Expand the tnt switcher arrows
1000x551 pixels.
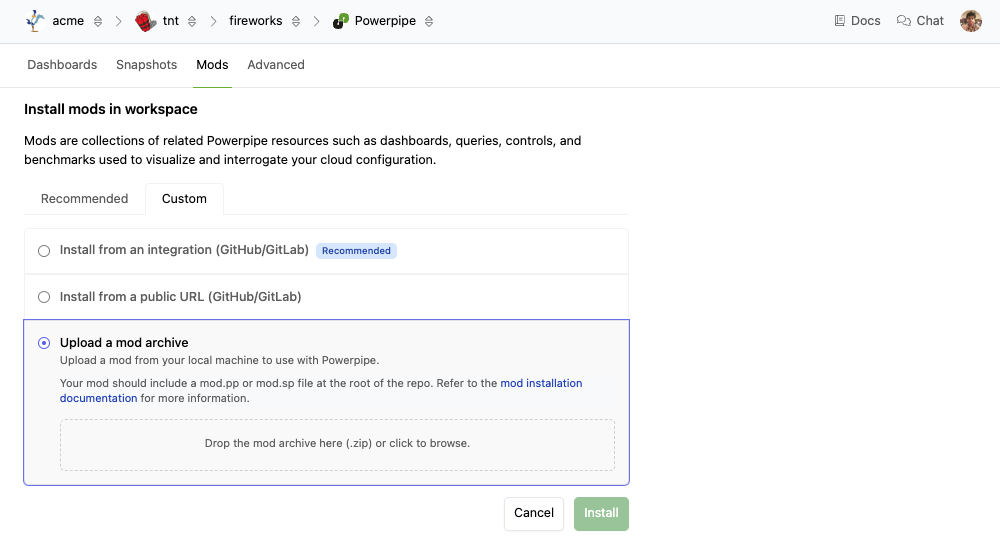coord(192,21)
